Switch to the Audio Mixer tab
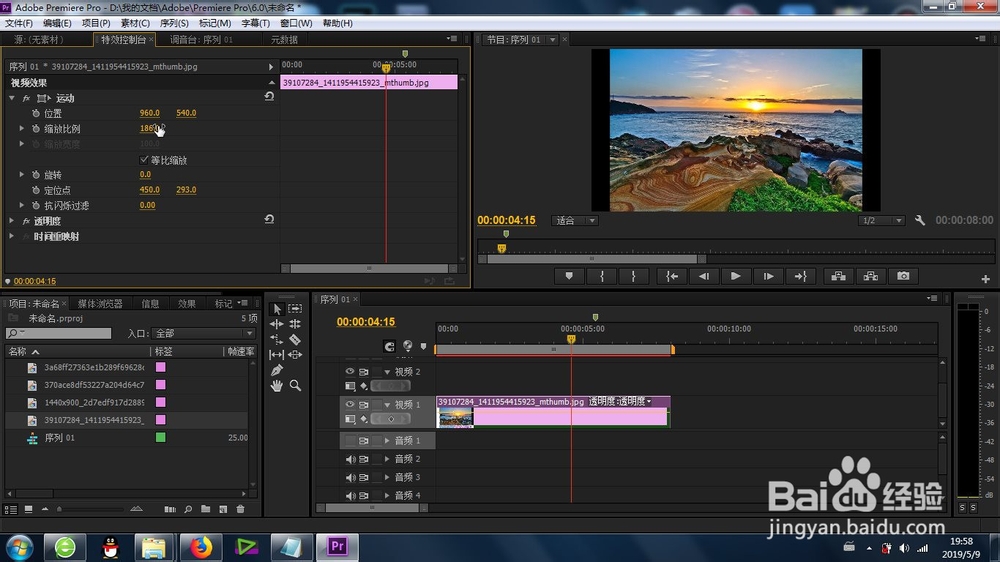 202,40
